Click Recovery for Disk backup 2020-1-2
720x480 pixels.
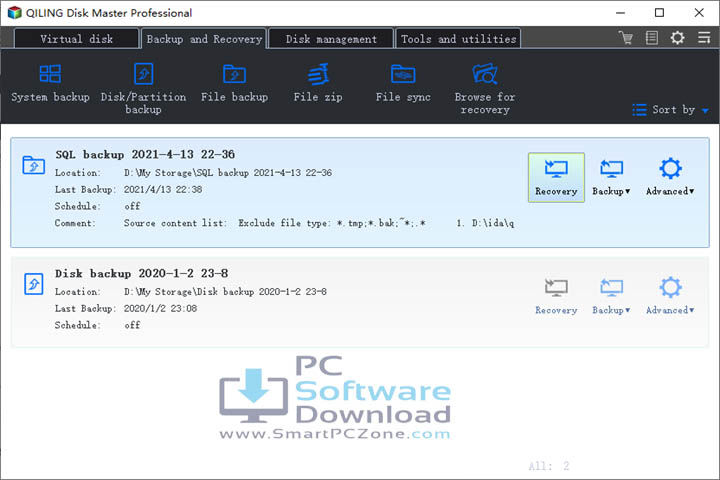point(556,296)
